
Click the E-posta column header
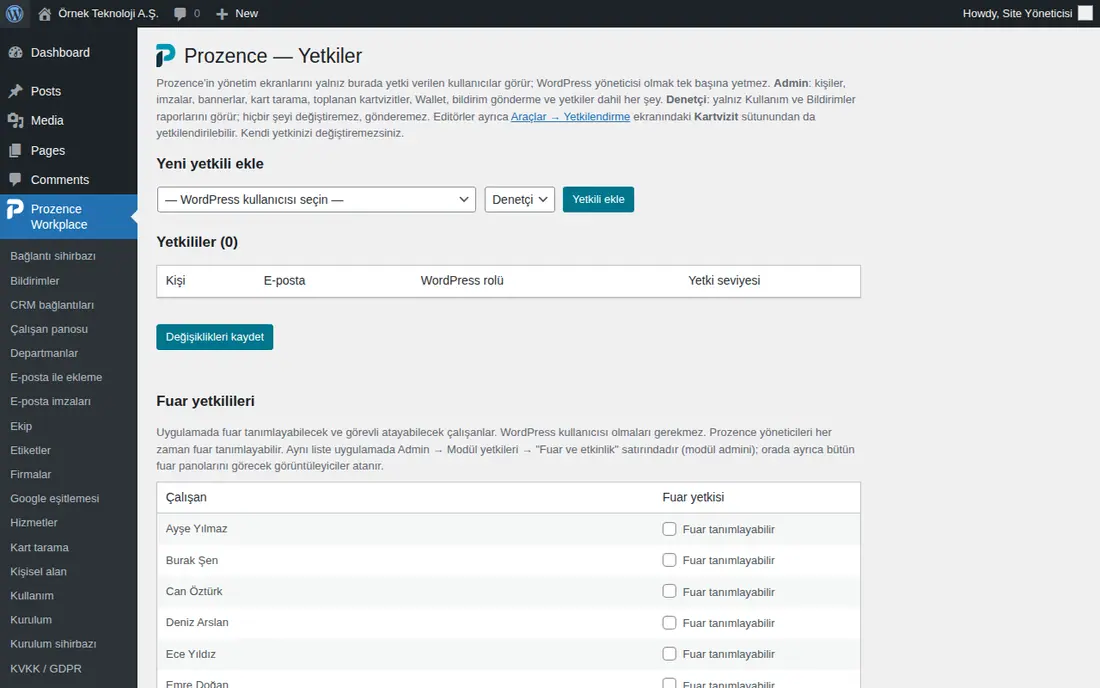pyautogui.click(x=284, y=281)
